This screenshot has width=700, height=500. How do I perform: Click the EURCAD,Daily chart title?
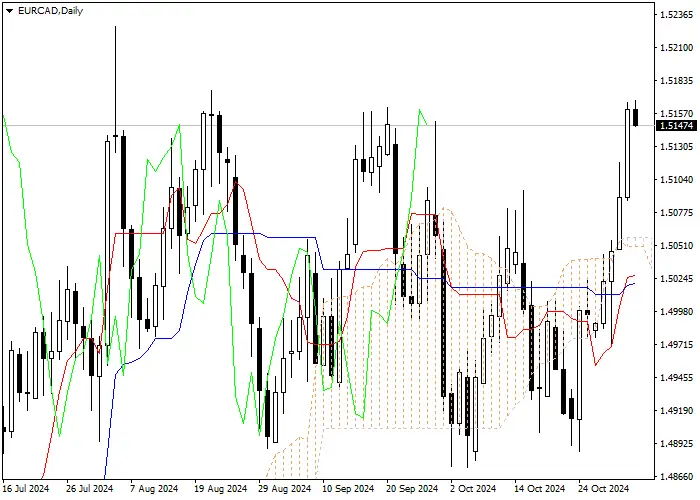(x=50, y=11)
